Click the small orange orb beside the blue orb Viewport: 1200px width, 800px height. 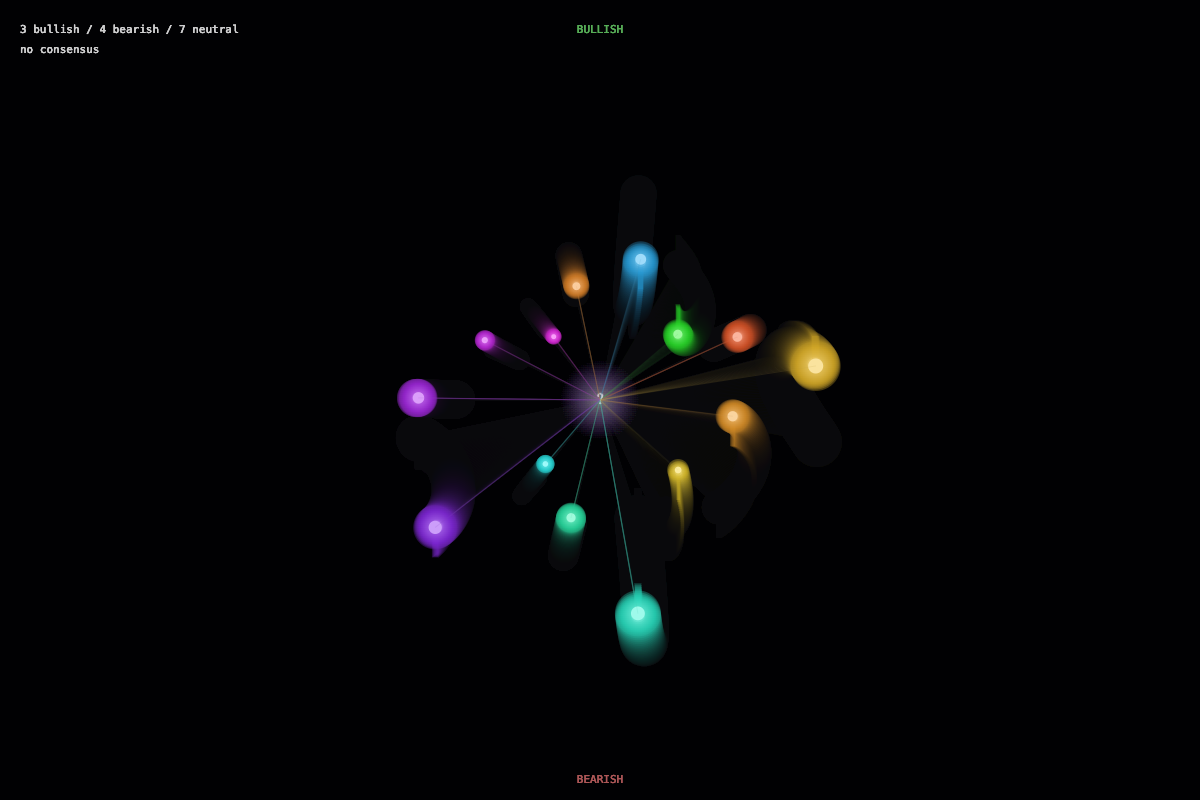pyautogui.click(x=576, y=286)
